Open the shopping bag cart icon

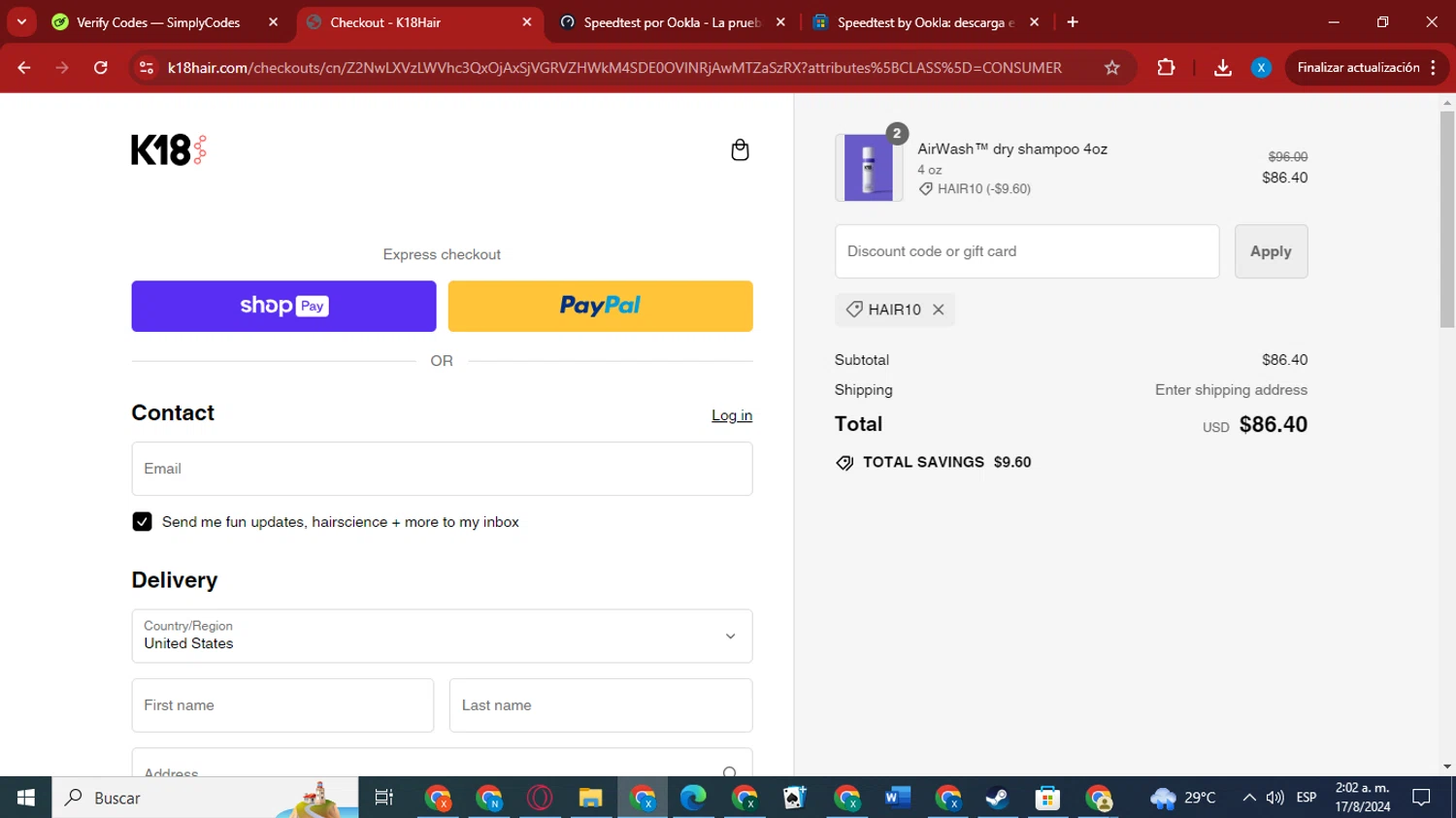click(x=740, y=149)
